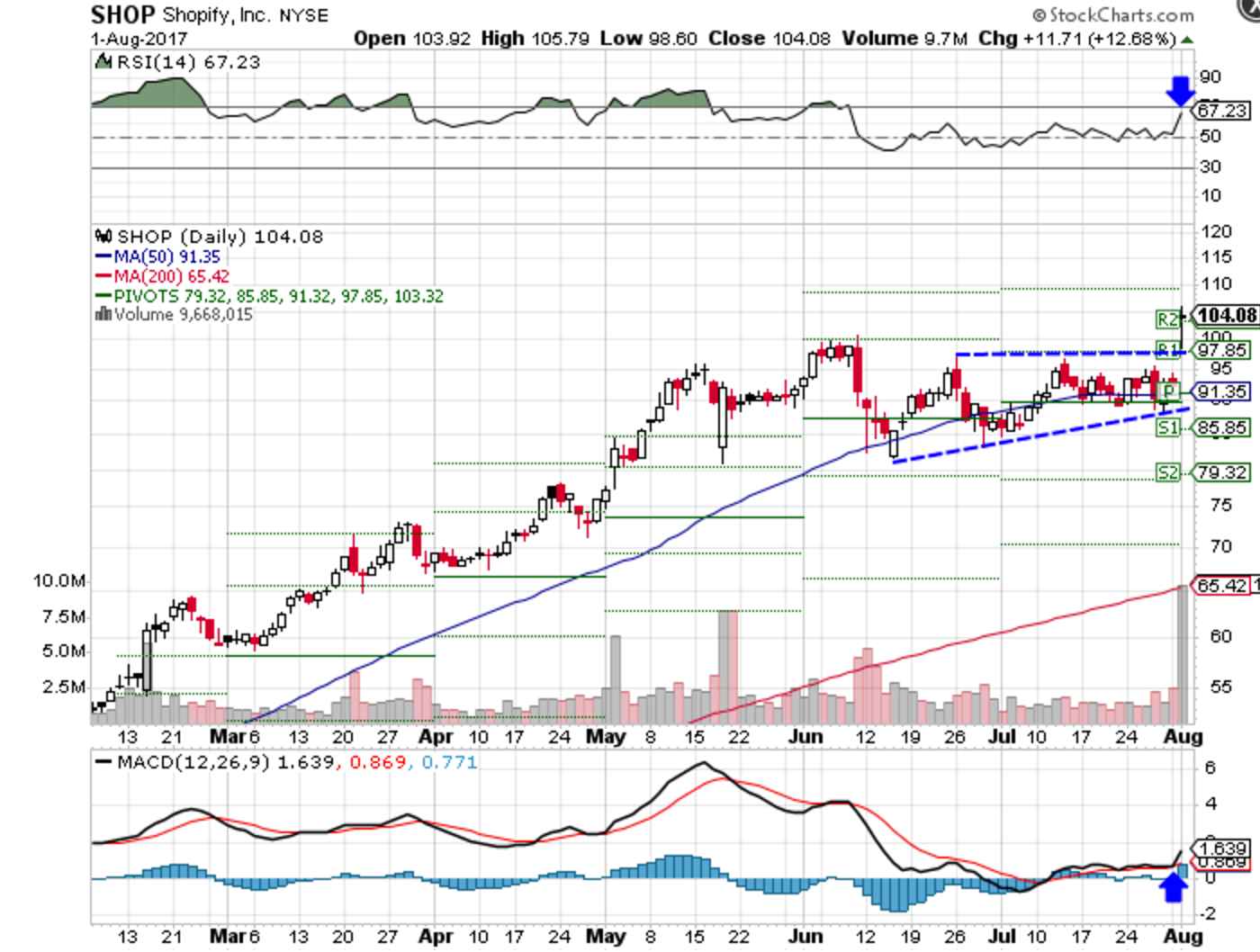Click the MA(50) 91.35 legend entry
The height and width of the screenshot is (952, 1260).
click(x=157, y=256)
